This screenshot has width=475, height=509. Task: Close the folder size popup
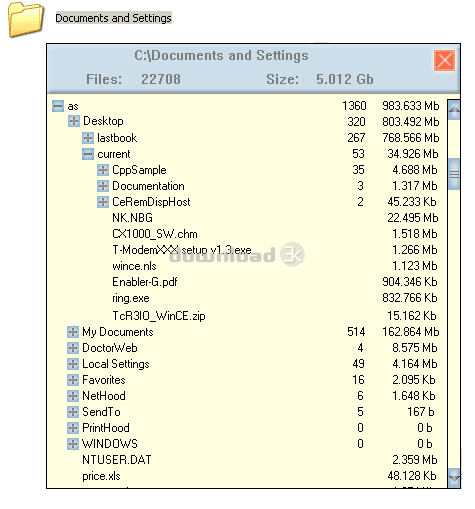coord(444,61)
